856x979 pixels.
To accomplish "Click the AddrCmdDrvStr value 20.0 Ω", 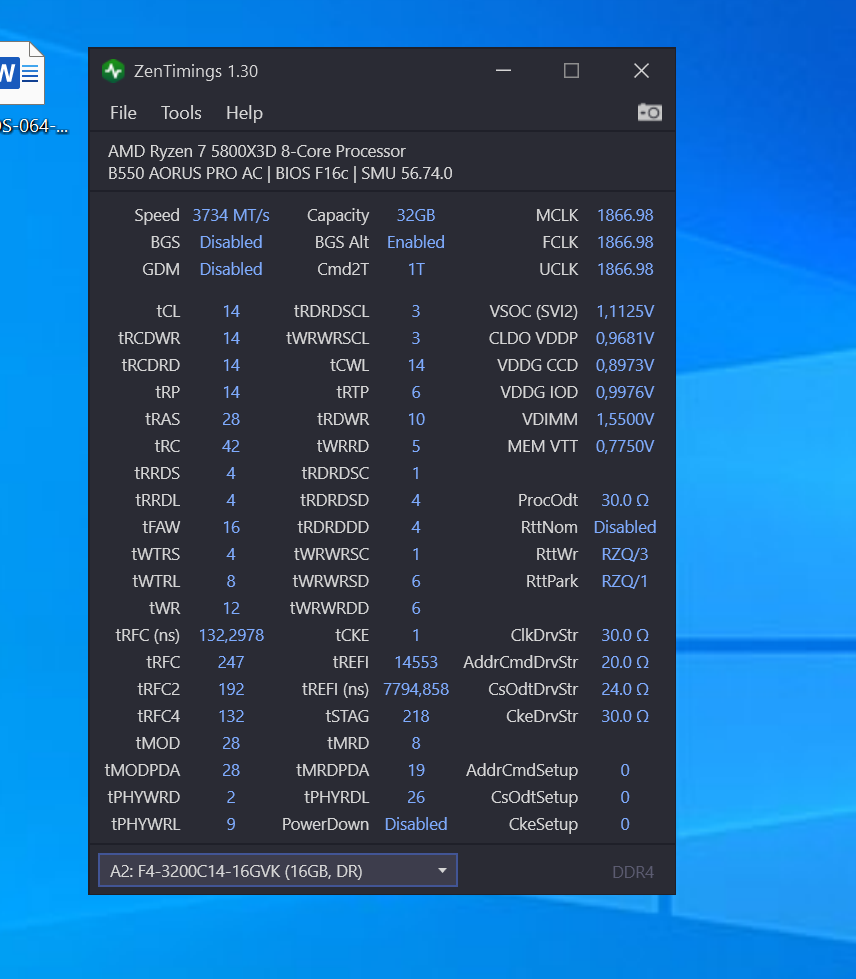I will pos(625,662).
